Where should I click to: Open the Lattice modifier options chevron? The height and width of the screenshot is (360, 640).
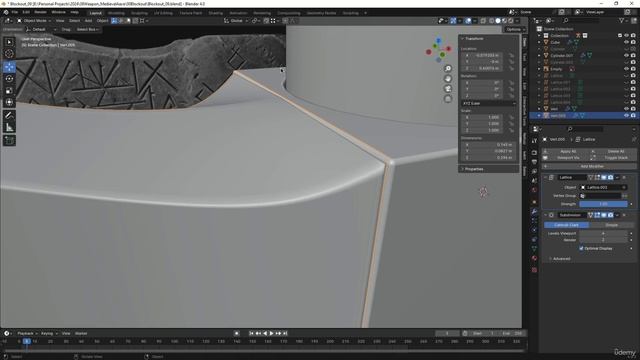coord(617,178)
